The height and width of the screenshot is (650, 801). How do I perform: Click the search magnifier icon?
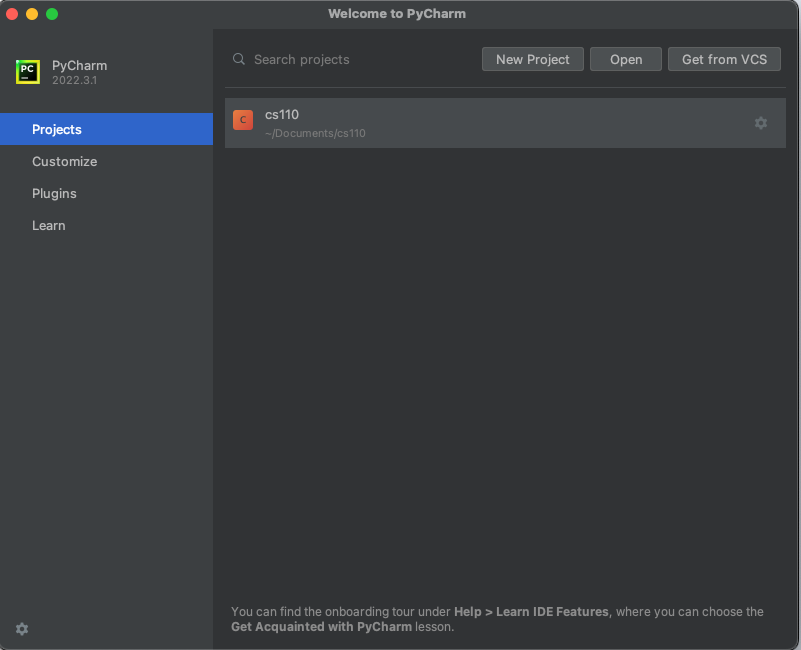[x=239, y=59]
